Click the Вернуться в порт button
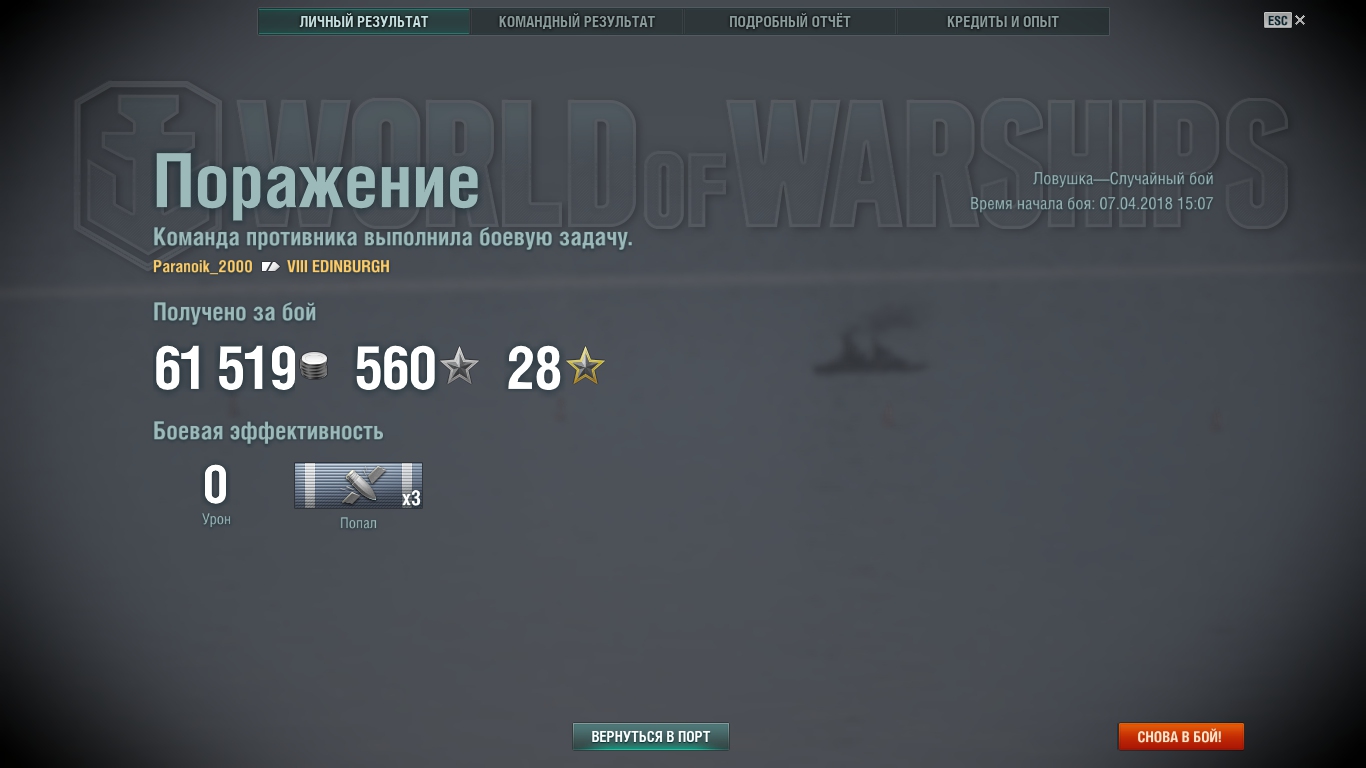Screen dimensions: 1366x768 651,737
